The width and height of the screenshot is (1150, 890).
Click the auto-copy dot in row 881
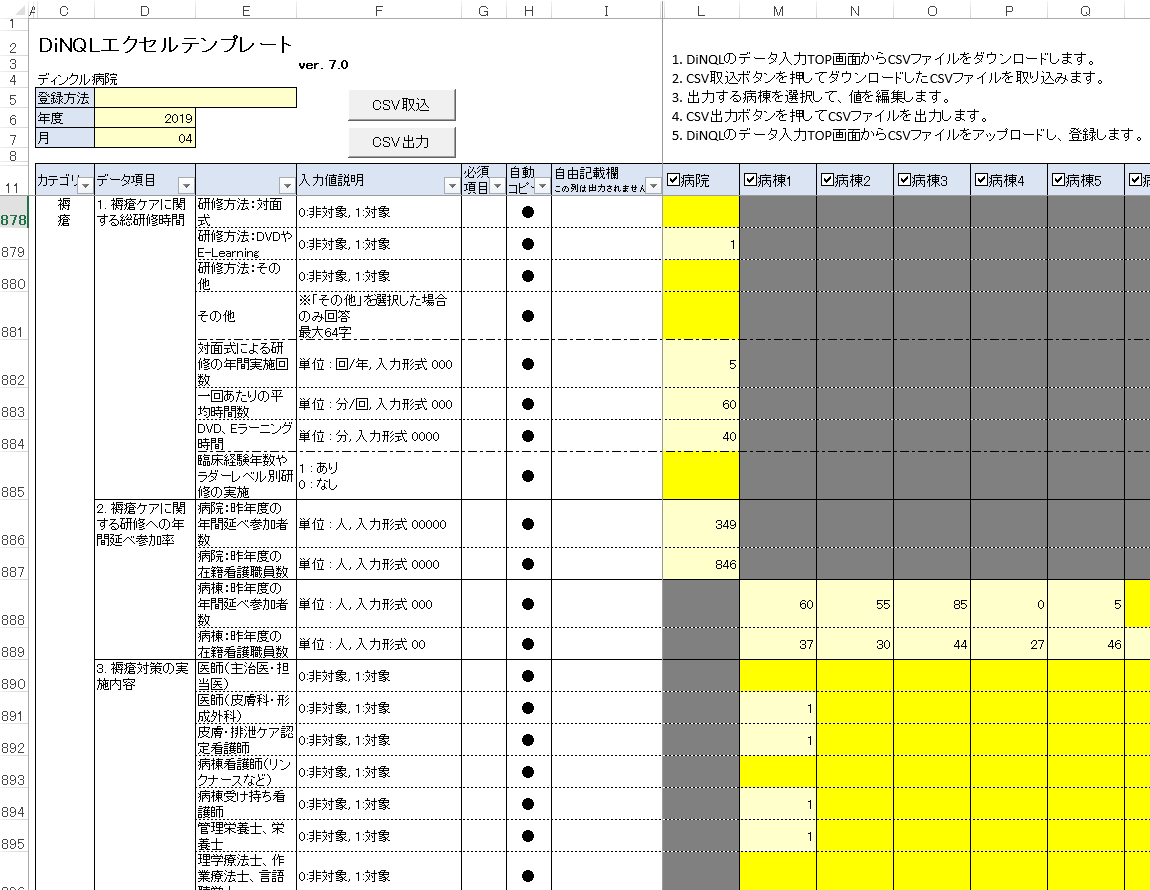pyautogui.click(x=527, y=316)
